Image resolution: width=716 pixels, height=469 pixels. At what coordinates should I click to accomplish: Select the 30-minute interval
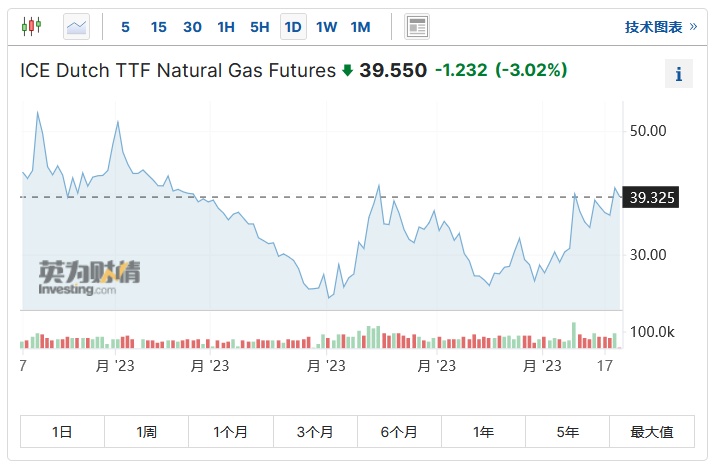click(193, 27)
